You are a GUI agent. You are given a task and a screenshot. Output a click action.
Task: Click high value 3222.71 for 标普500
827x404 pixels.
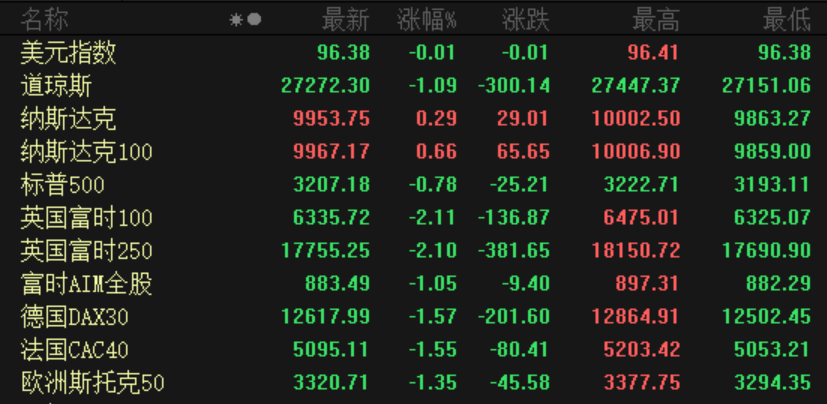[641, 185]
